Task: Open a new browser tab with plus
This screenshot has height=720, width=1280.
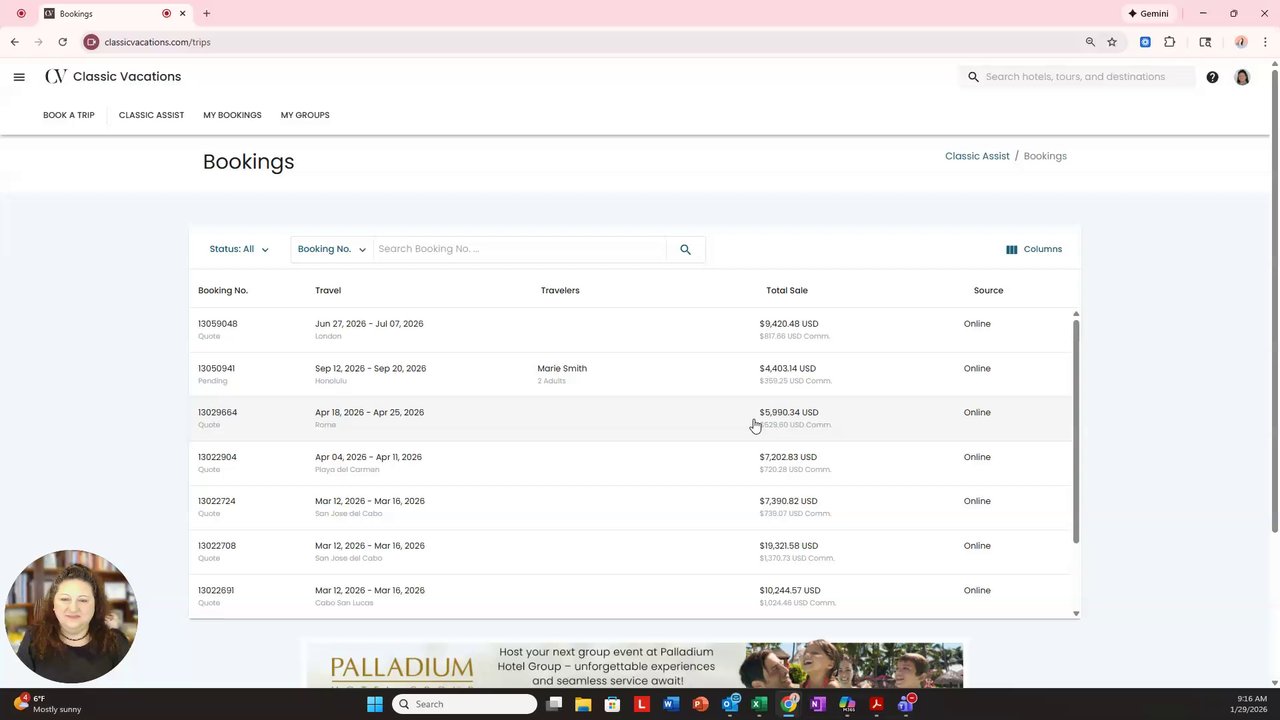Action: point(206,13)
